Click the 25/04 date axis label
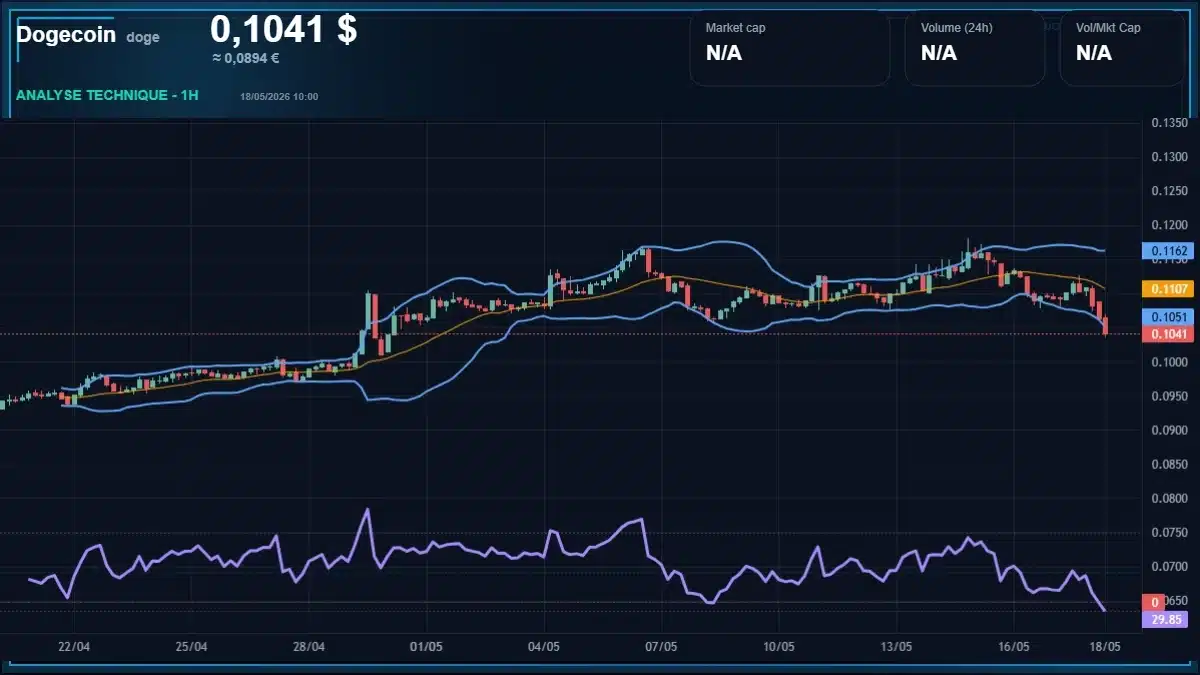This screenshot has height=675, width=1200. pyautogui.click(x=191, y=646)
